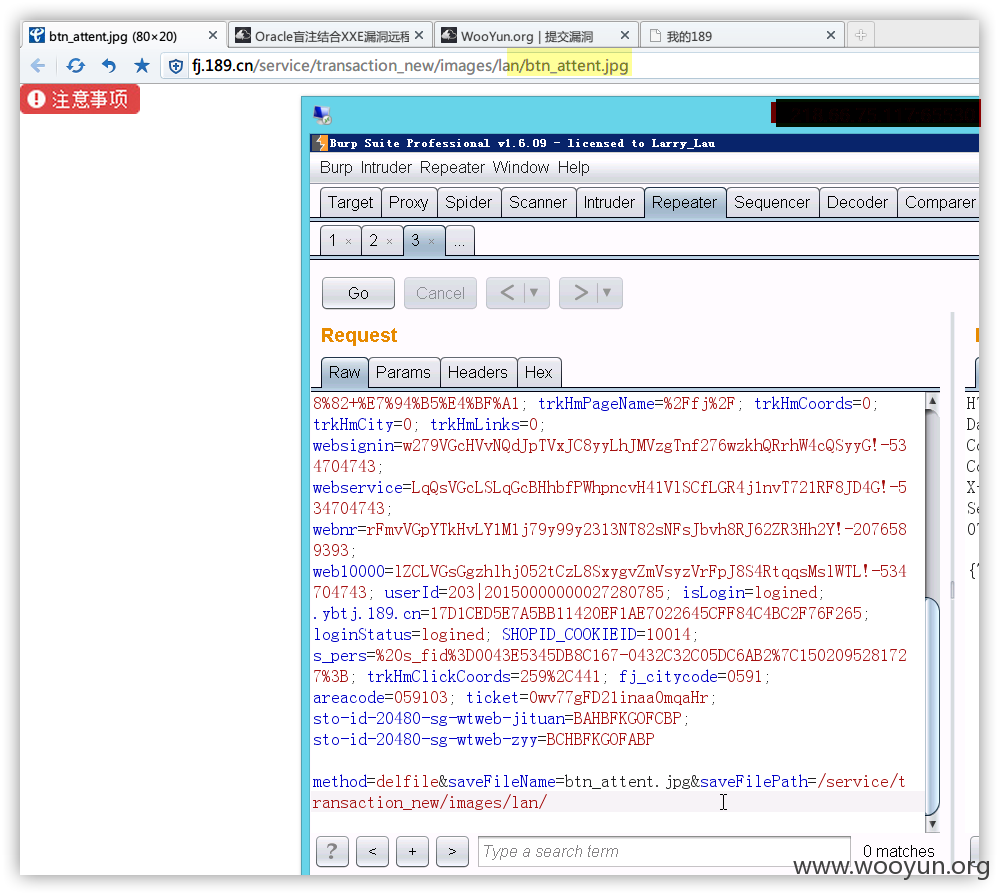The height and width of the screenshot is (895, 999).
Task: Close the WooYun.org browser tab
Action: 625,36
